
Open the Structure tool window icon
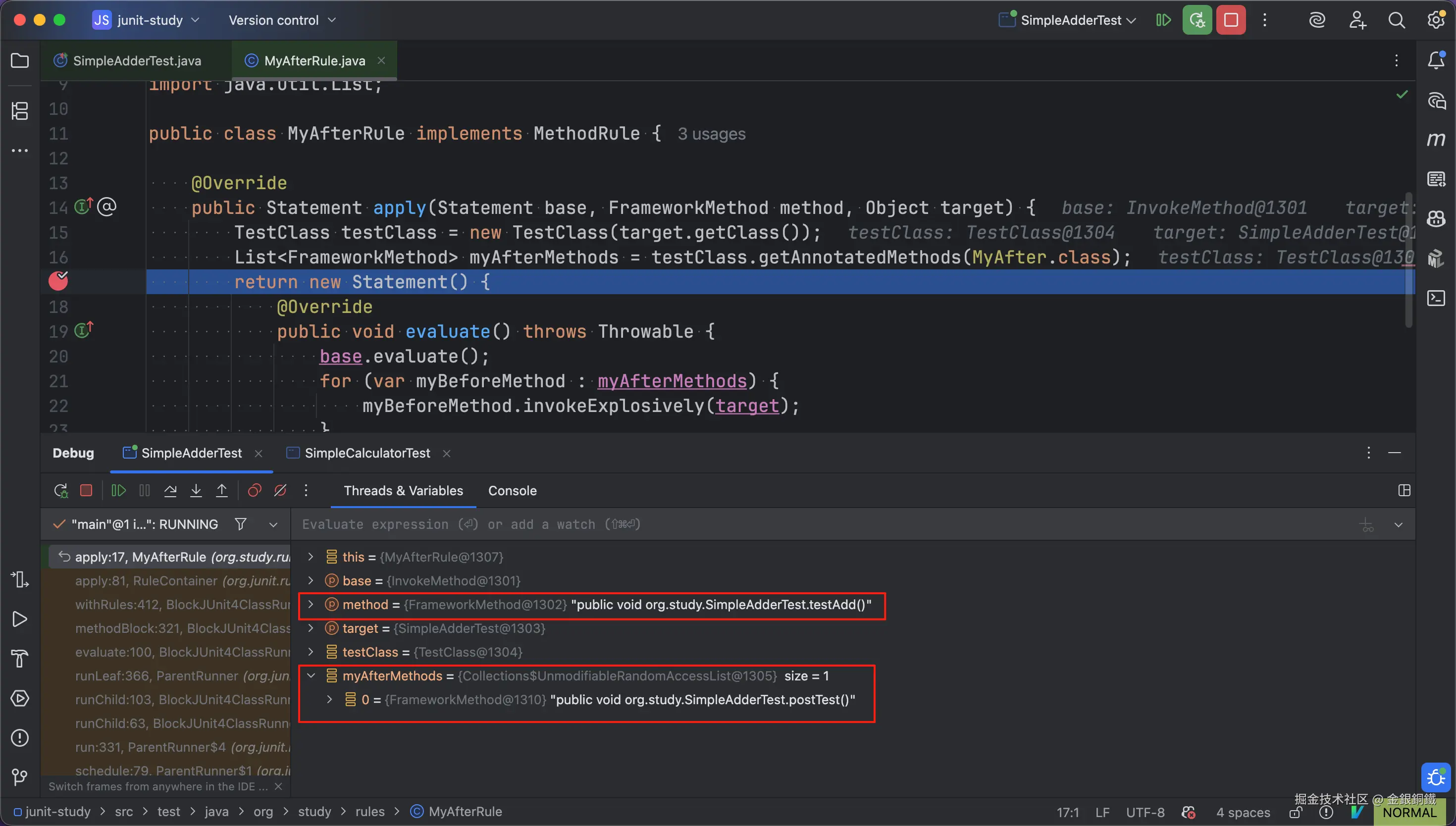click(x=20, y=110)
